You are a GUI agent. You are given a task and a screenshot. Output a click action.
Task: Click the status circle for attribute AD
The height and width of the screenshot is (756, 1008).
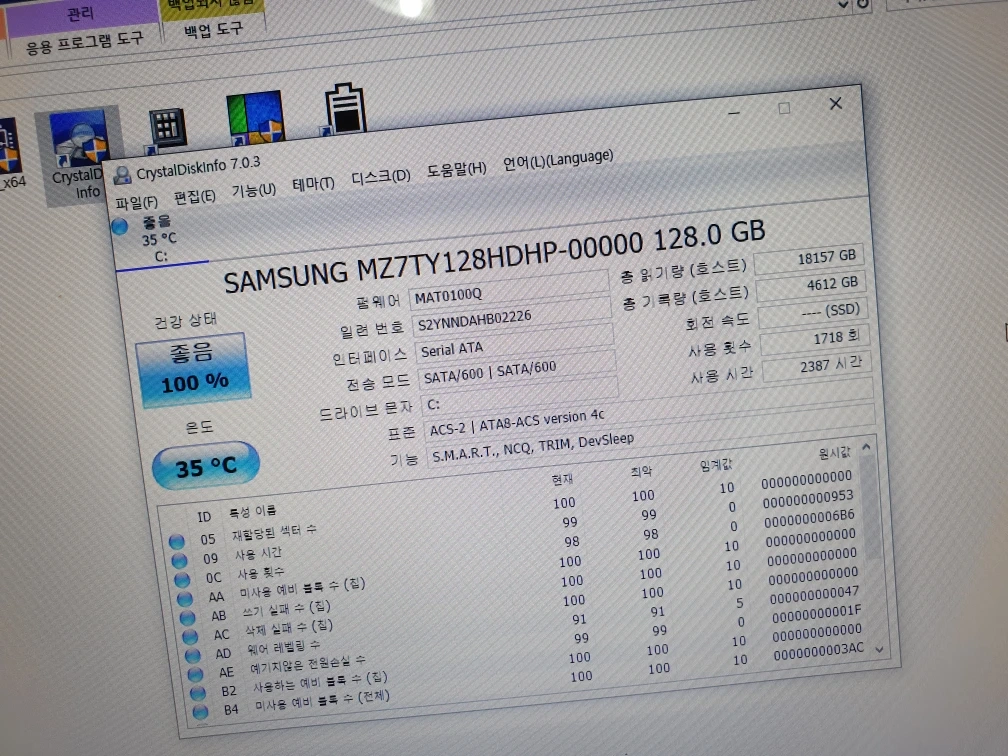(193, 655)
